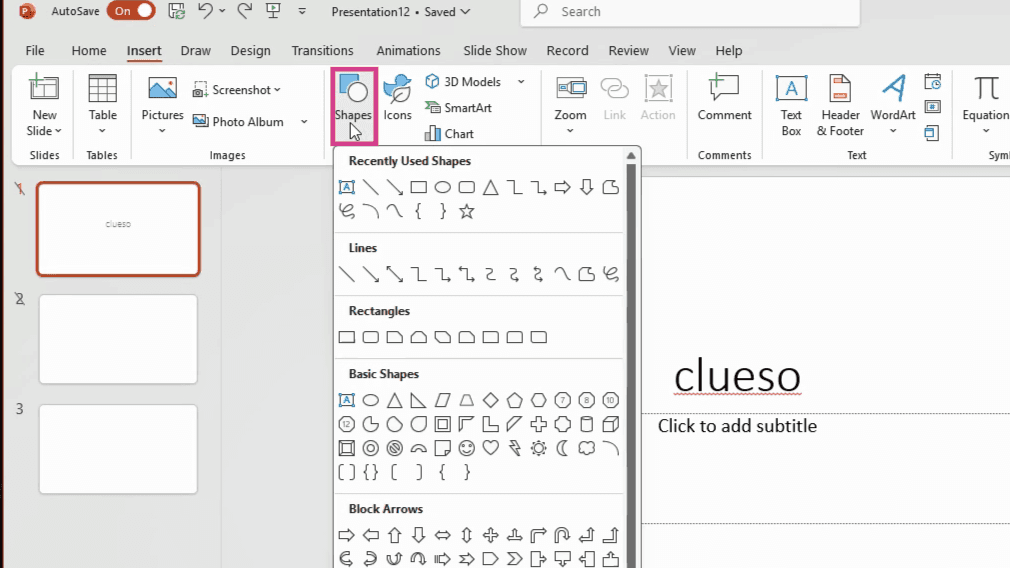1010x568 pixels.
Task: Open the Review tab
Action: tap(628, 50)
